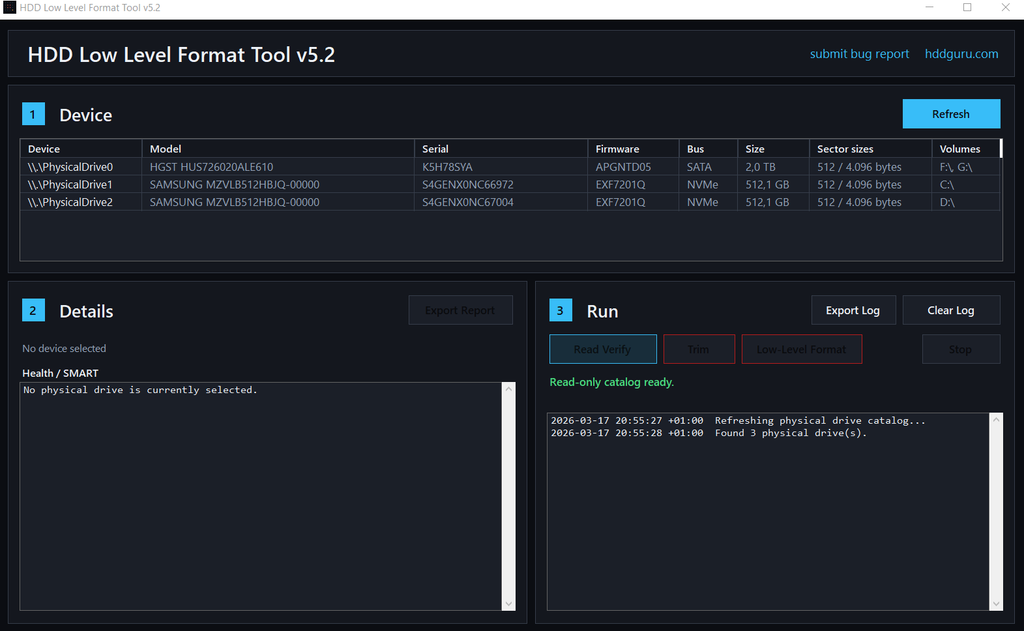Image resolution: width=1024 pixels, height=631 pixels.
Task: Minimize the HDD Low Level Format window
Action: point(929,7)
